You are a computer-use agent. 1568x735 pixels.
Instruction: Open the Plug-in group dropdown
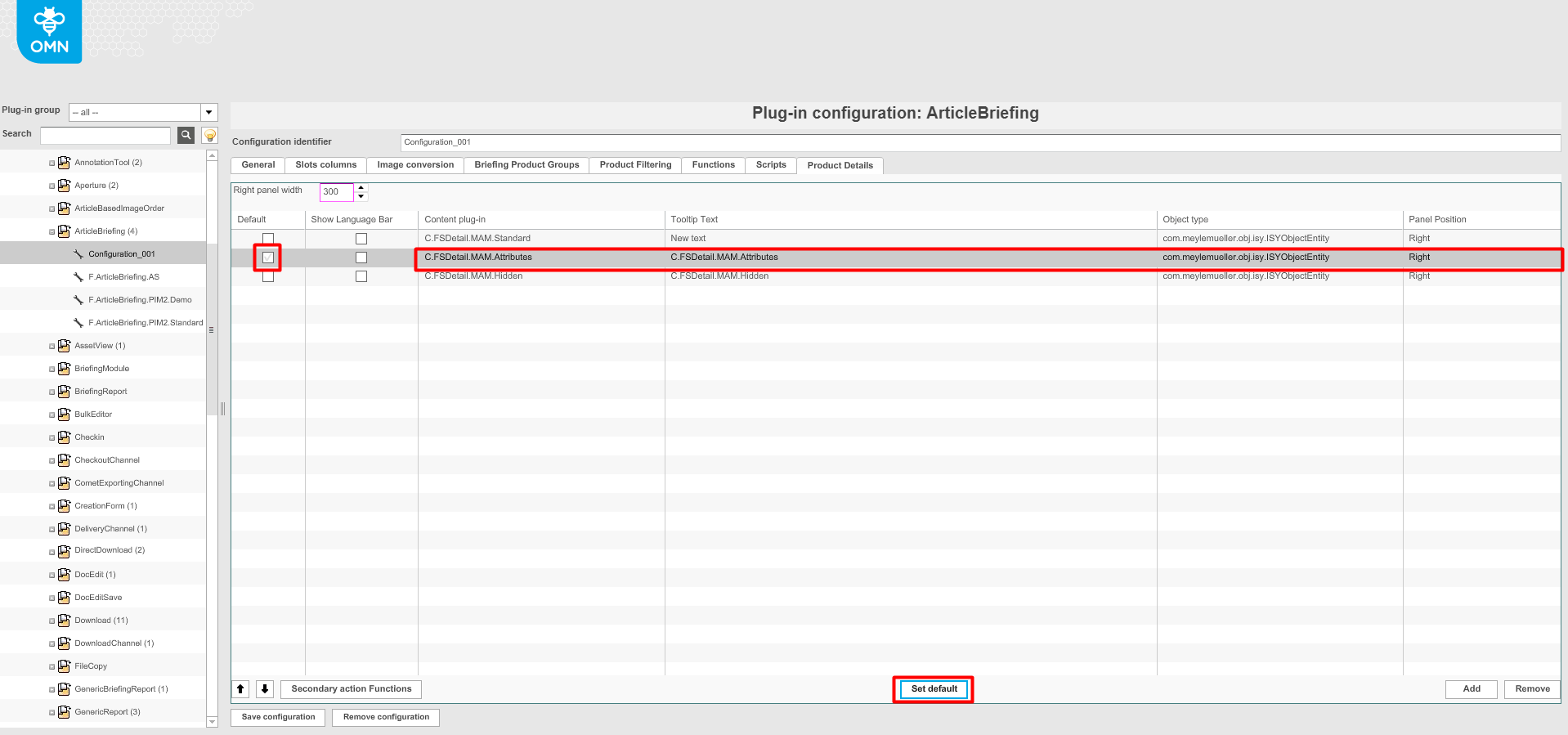(209, 112)
